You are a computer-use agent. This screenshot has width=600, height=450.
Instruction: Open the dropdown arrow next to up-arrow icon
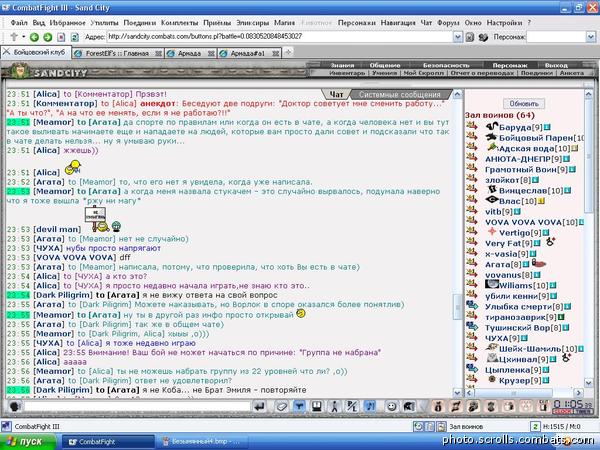click(23, 37)
